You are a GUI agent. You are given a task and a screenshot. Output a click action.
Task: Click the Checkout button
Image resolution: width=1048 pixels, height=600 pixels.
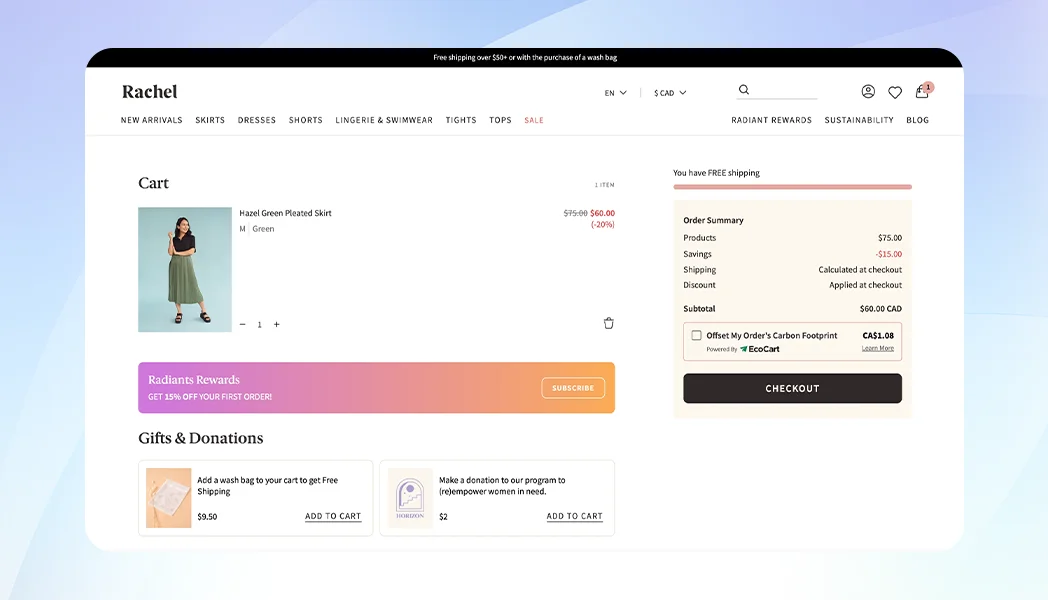[x=792, y=388]
